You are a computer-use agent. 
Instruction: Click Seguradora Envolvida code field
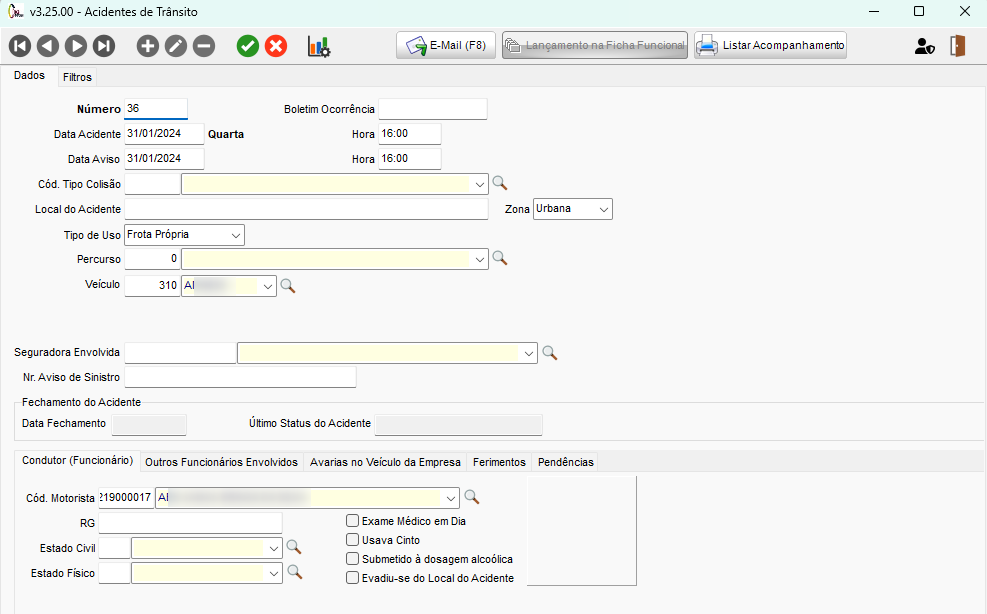(x=180, y=353)
